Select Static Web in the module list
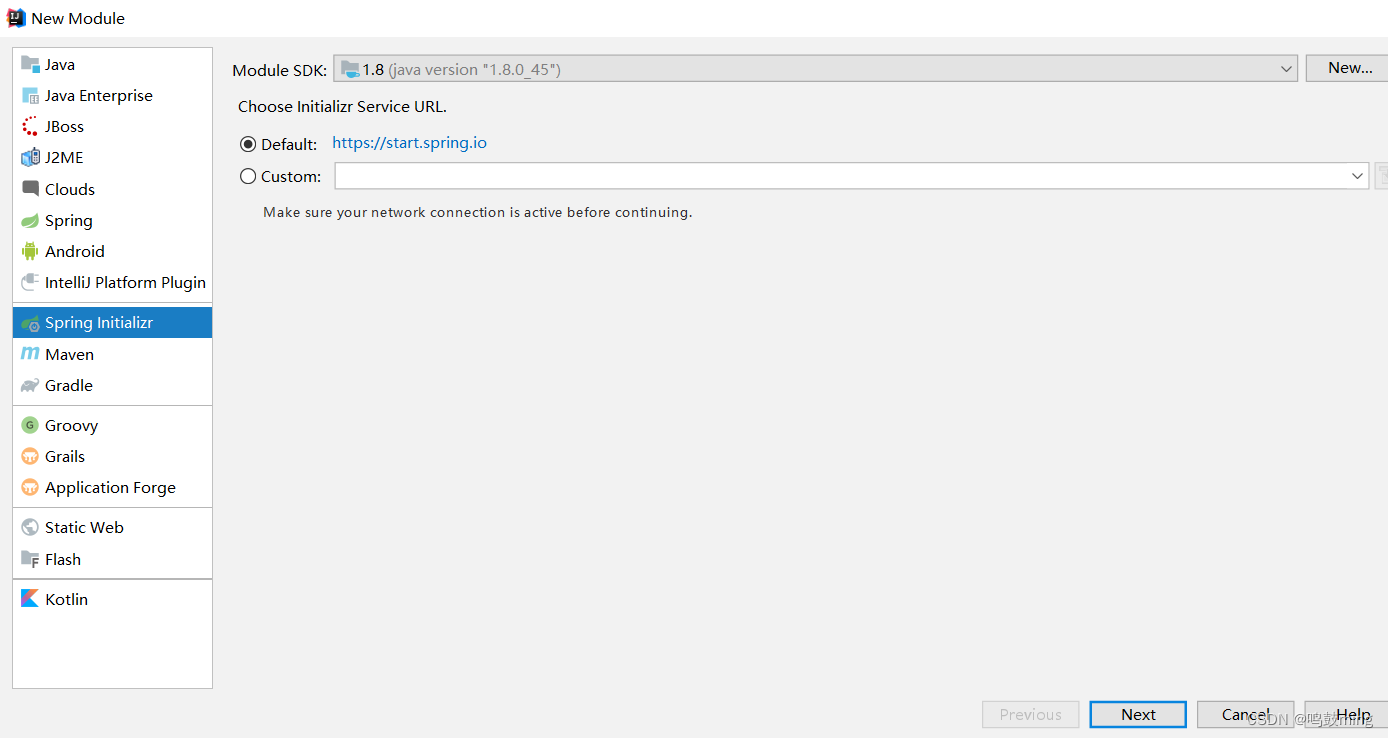 click(x=112, y=528)
